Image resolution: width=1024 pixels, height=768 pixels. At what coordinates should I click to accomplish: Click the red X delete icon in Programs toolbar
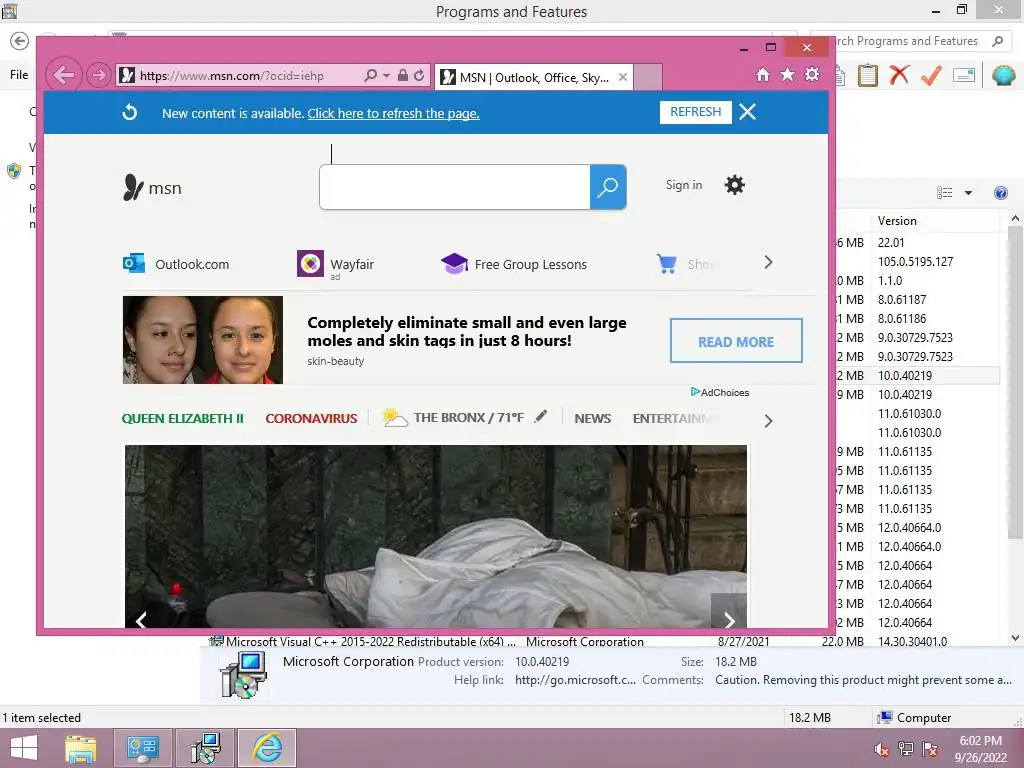point(899,75)
